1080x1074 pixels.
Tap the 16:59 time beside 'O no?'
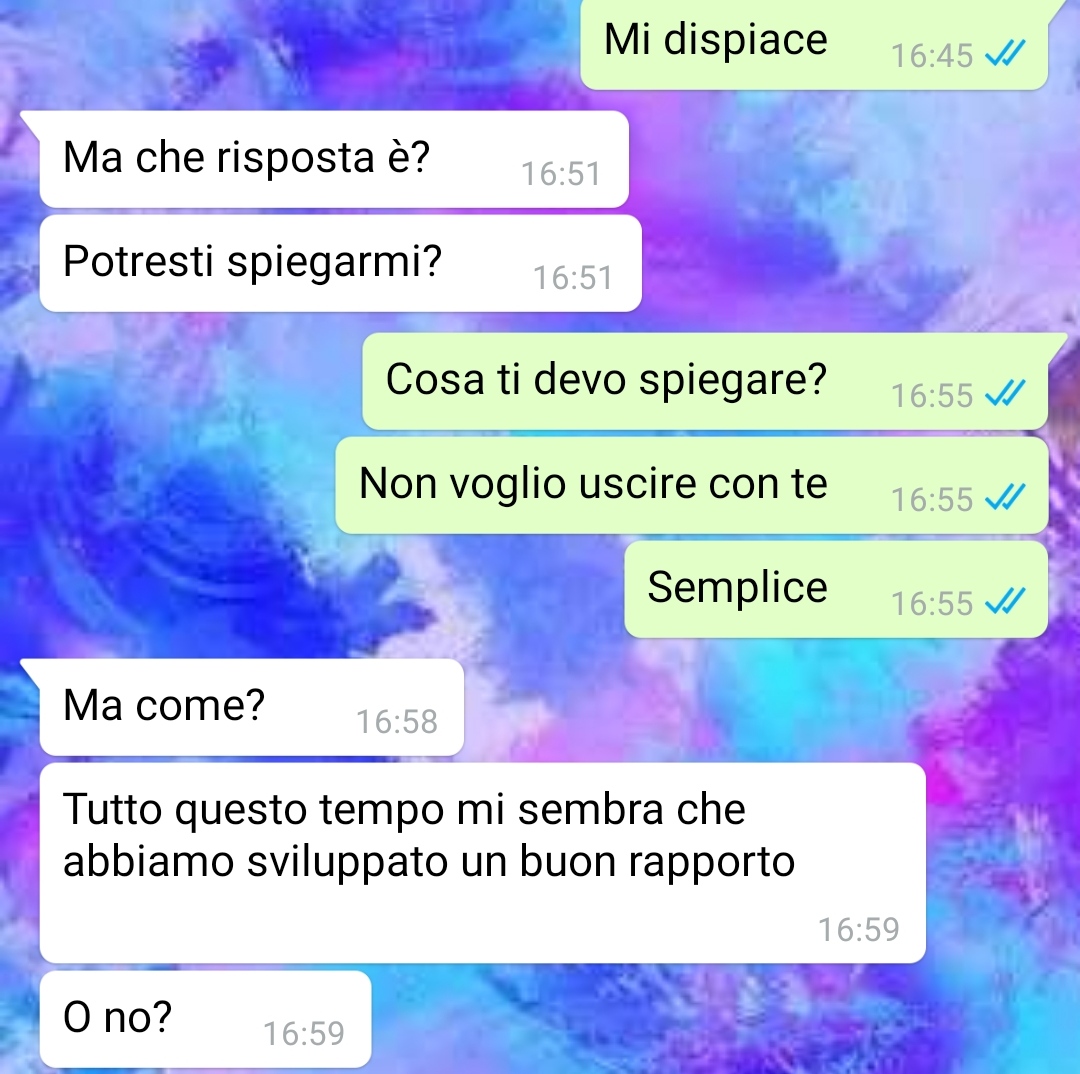click(x=304, y=1033)
